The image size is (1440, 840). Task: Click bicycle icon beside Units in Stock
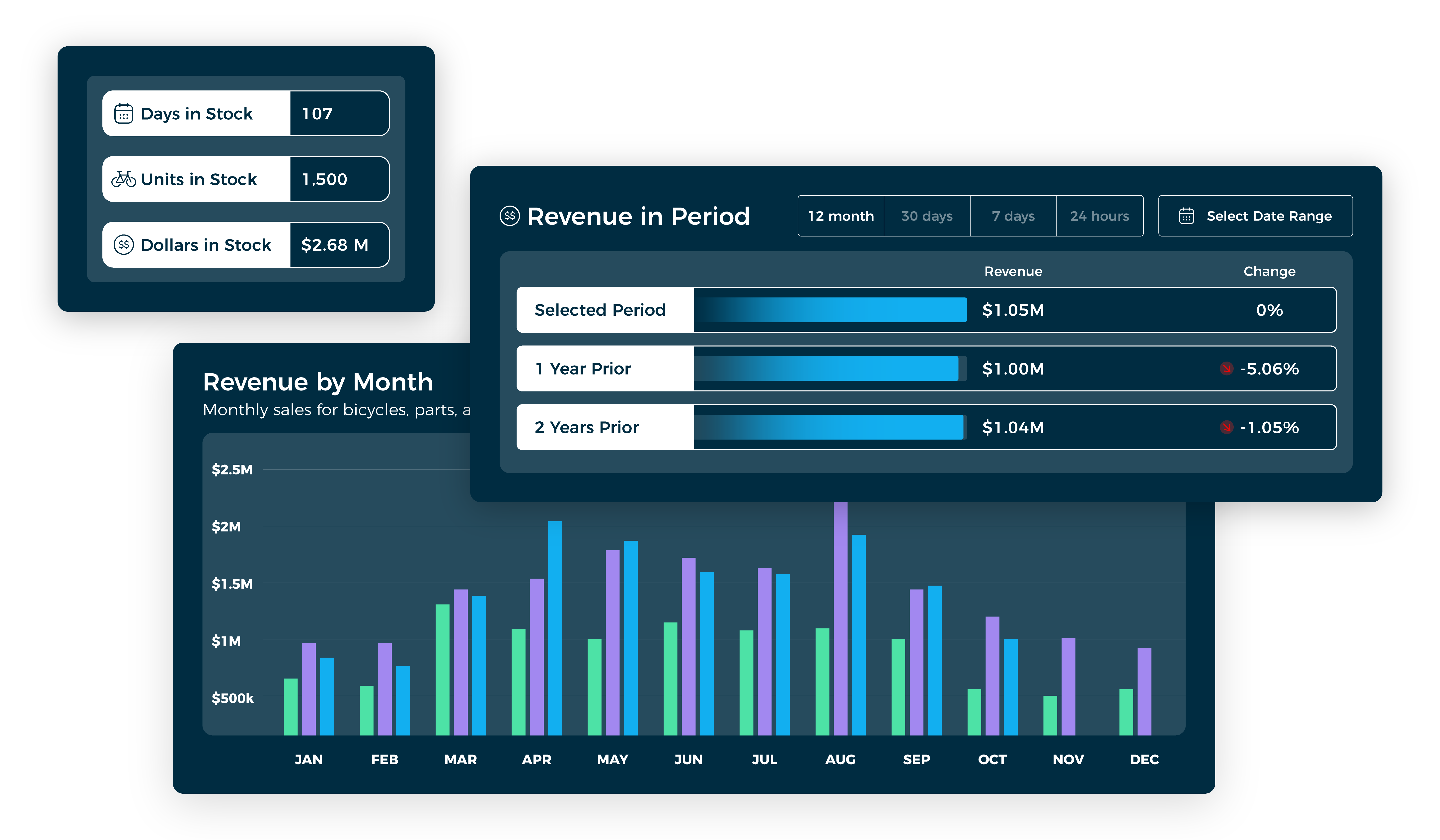point(123,179)
